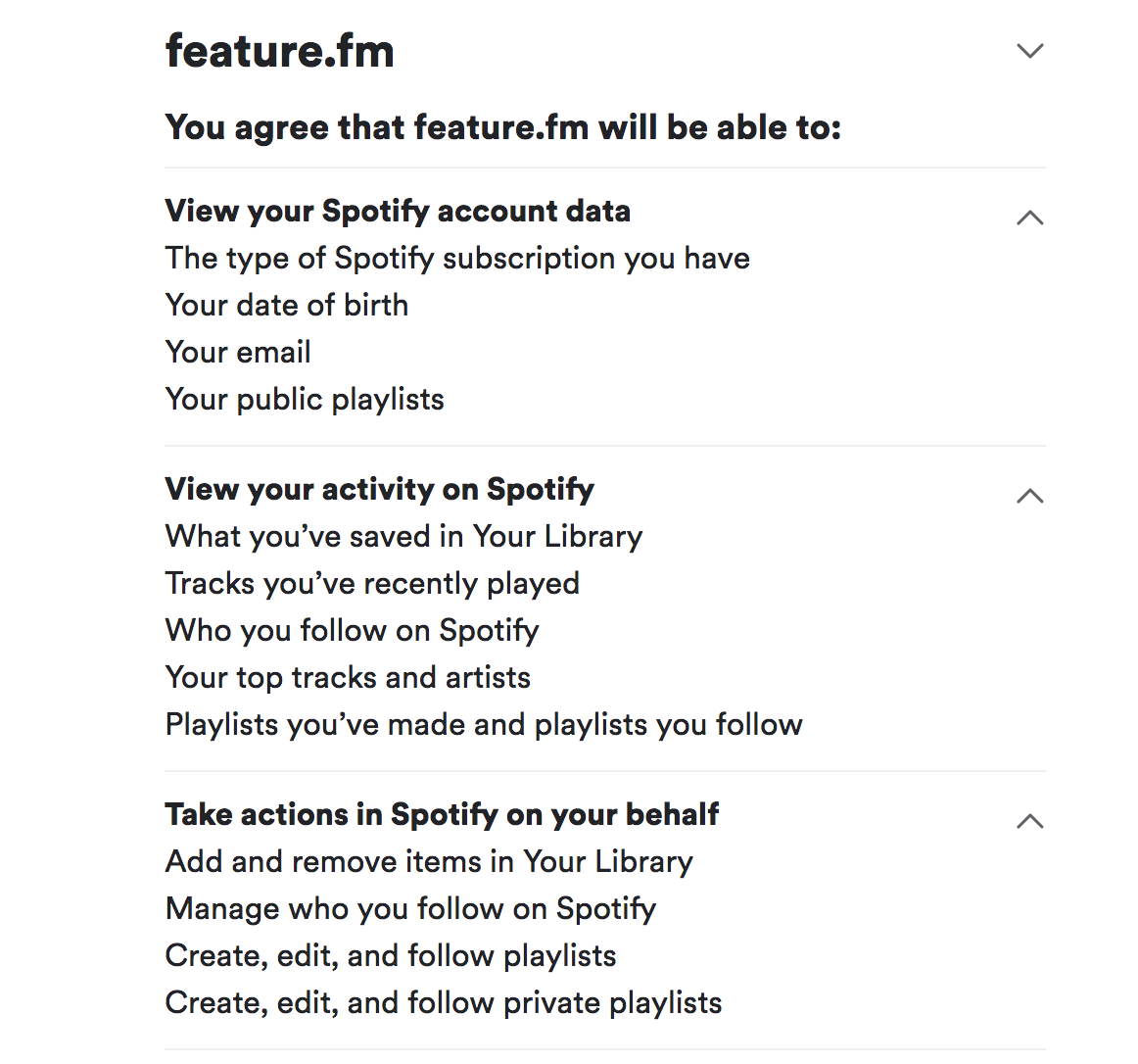Click the "Your date of birth" permission
The height and width of the screenshot is (1064, 1138).
click(x=287, y=305)
